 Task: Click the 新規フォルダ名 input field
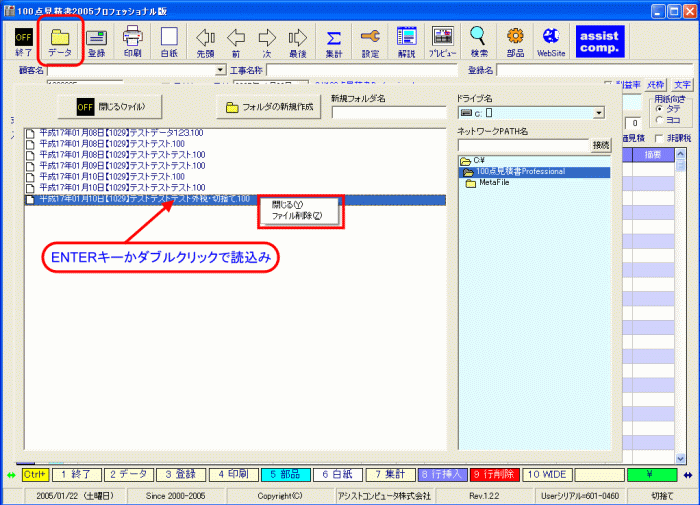point(389,112)
